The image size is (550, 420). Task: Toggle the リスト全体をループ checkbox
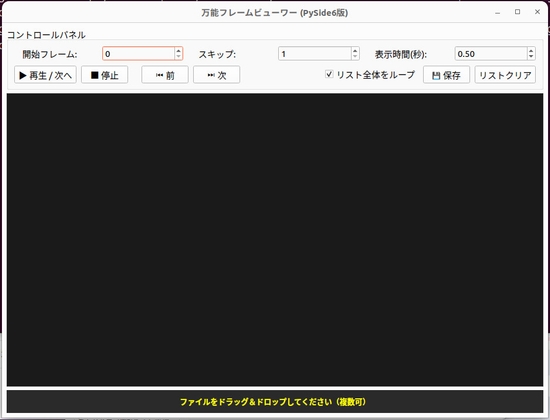point(329,74)
